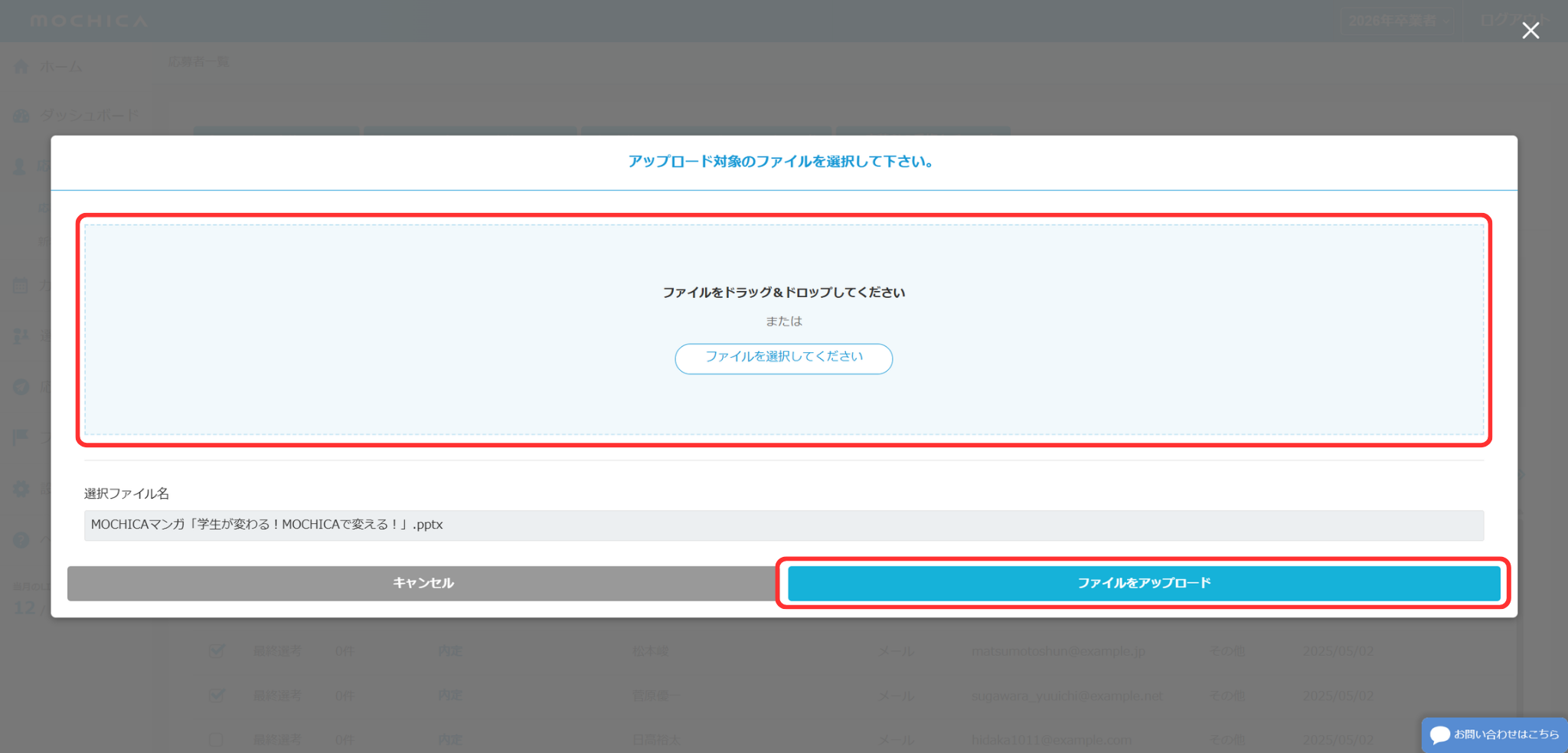
Task: Click the ファイルを選択してください button
Action: 783,358
